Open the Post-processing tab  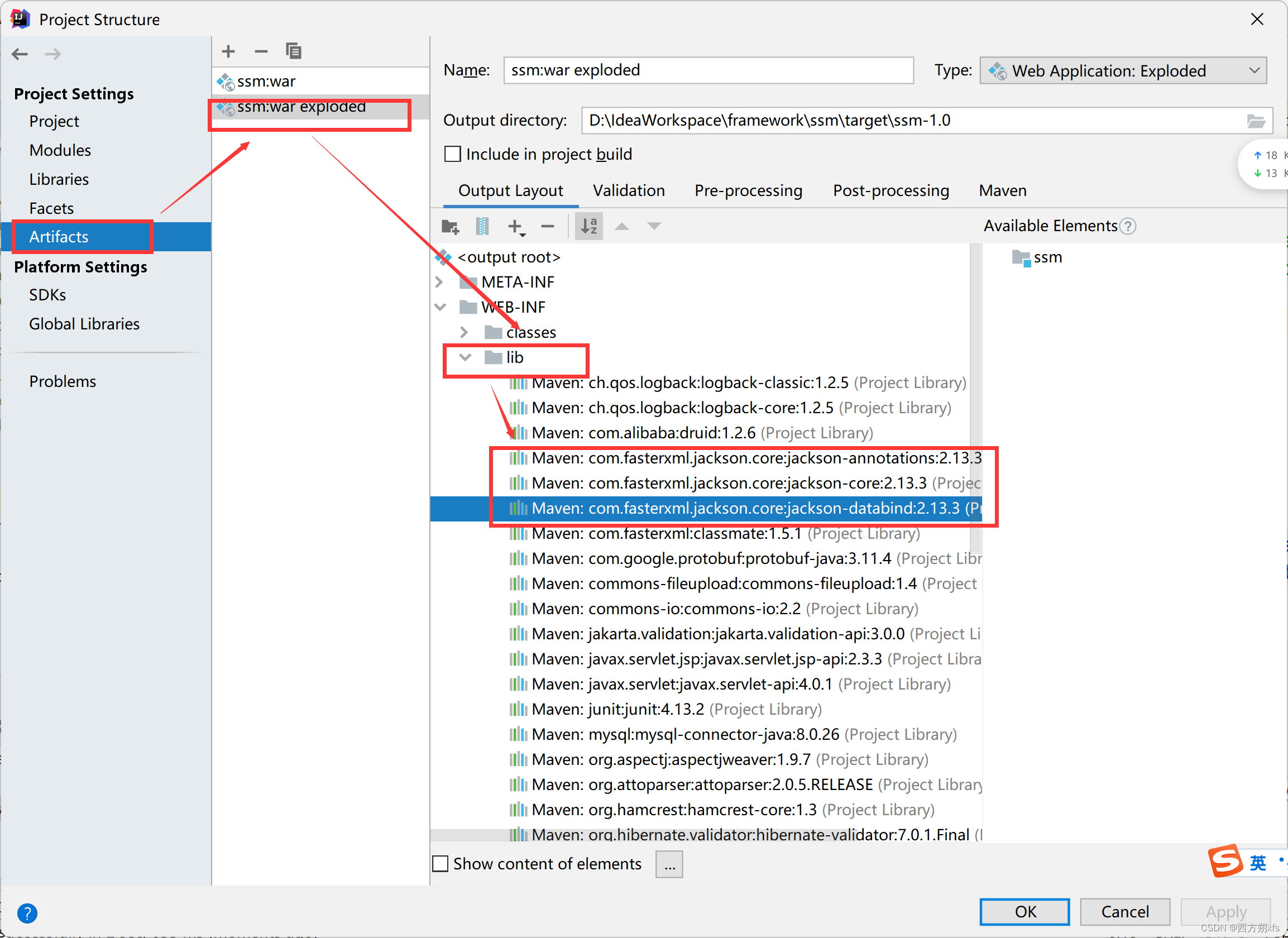(890, 190)
